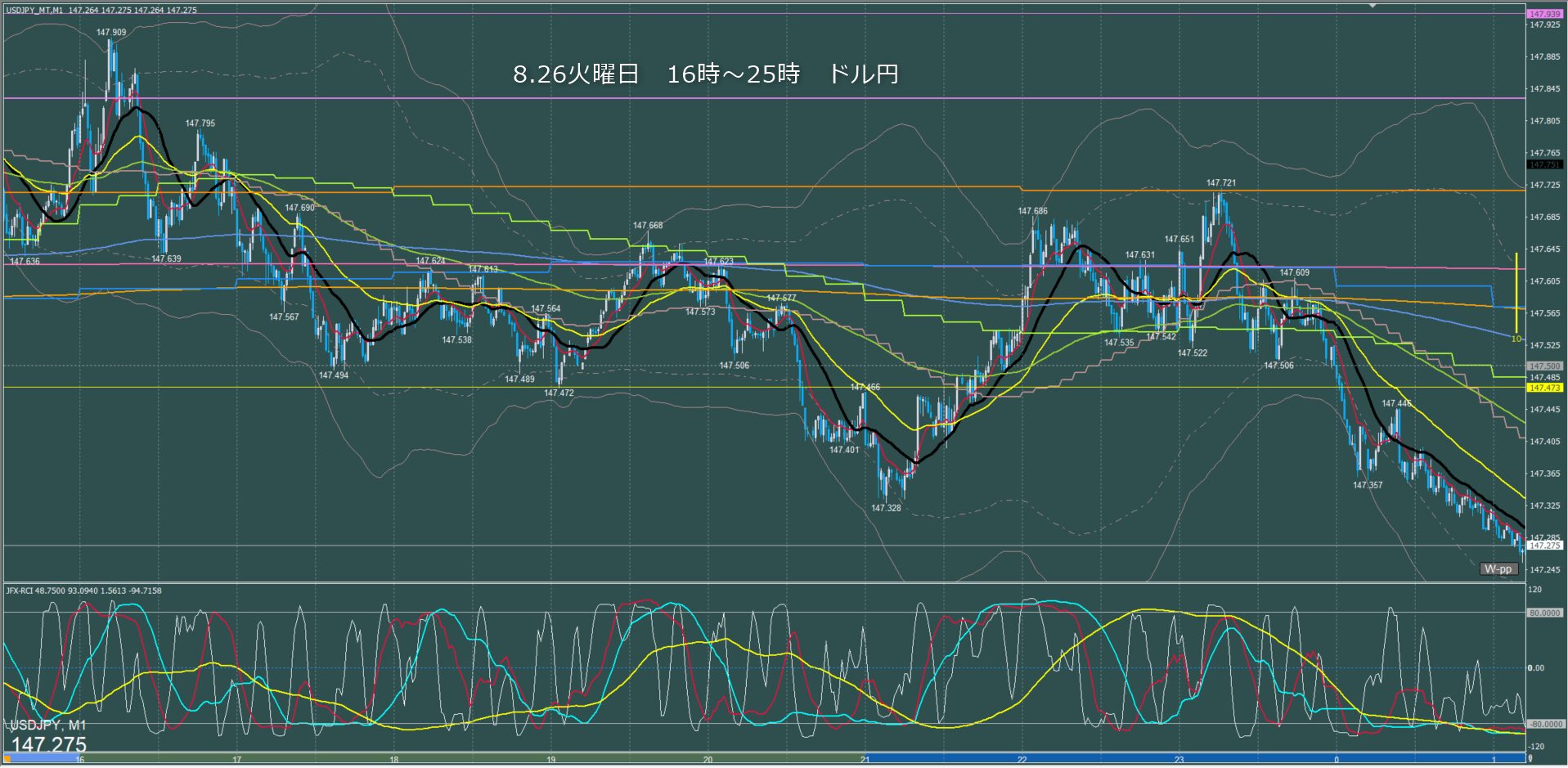Click the JFX-RCI indicator name label

coord(83,591)
